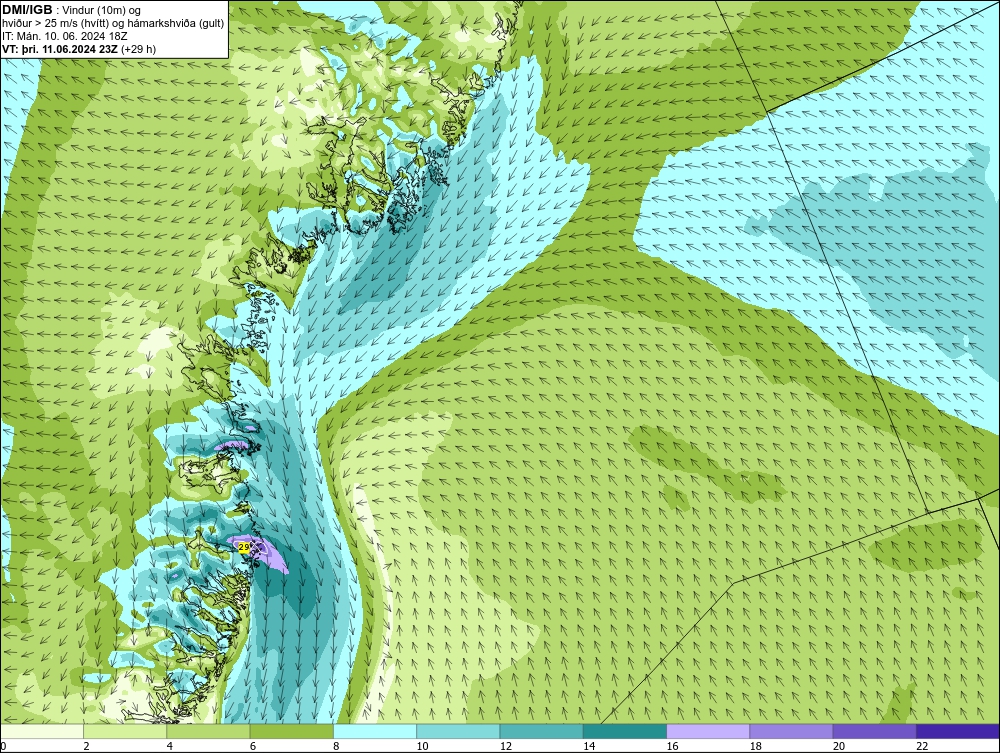Click the '2' scale label
This screenshot has height=753, width=1000.
coord(86,747)
